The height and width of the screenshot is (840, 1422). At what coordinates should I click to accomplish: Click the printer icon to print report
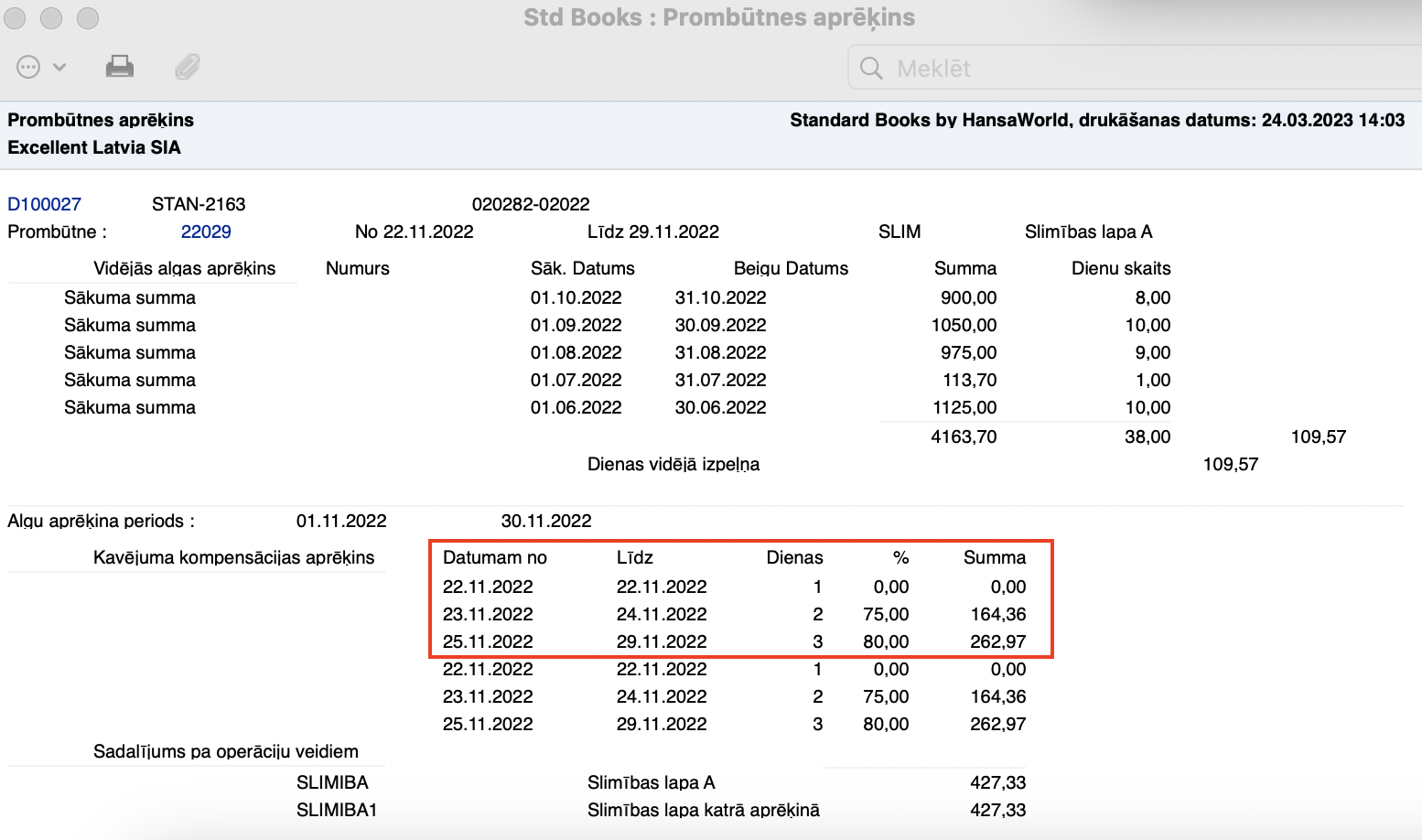pos(120,67)
